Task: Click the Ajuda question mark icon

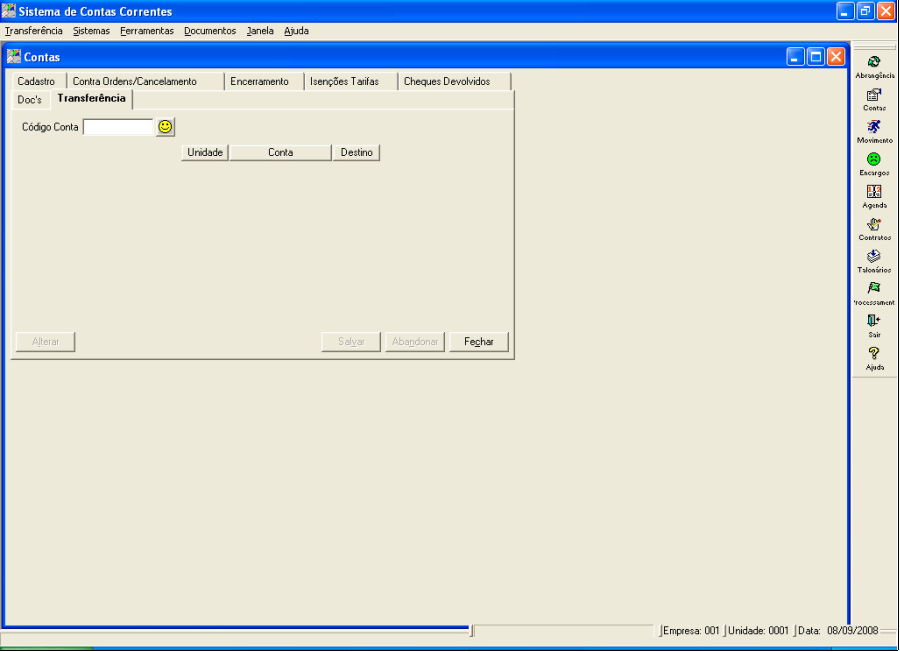Action: 874,354
